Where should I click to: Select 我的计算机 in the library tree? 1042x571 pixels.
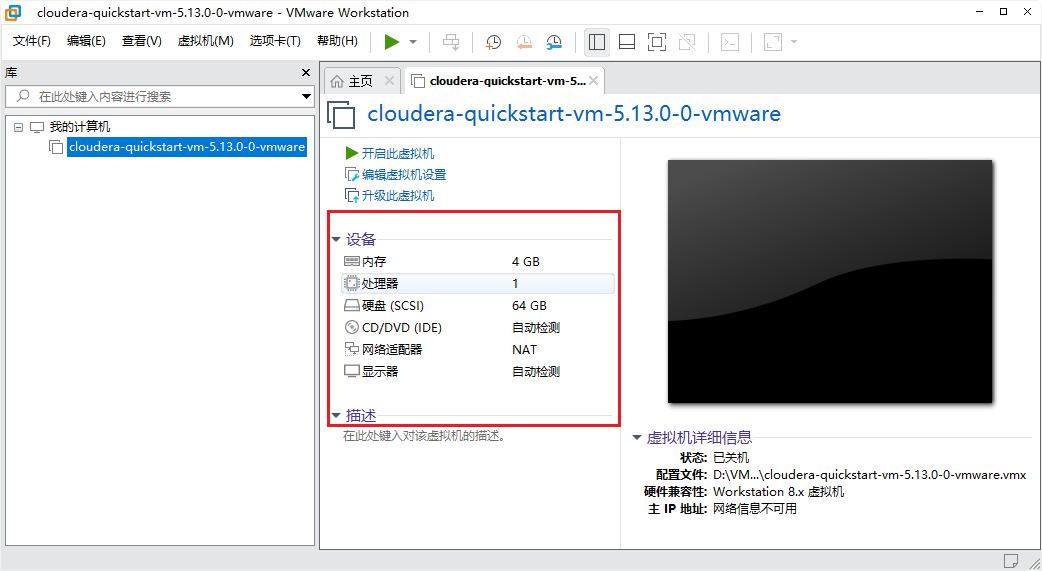coord(80,127)
